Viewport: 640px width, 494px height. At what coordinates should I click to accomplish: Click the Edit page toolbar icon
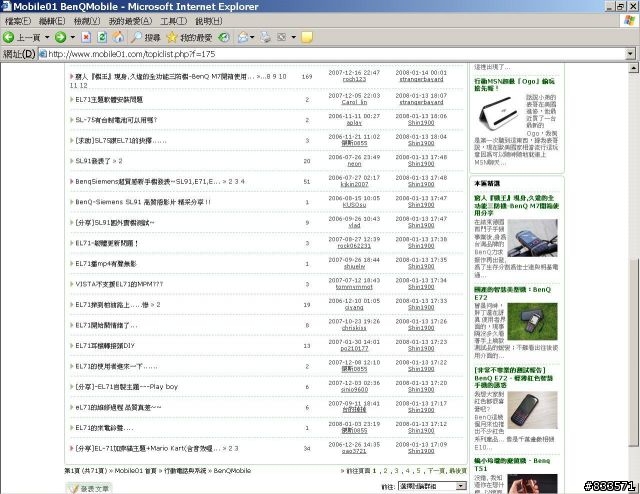(281, 38)
